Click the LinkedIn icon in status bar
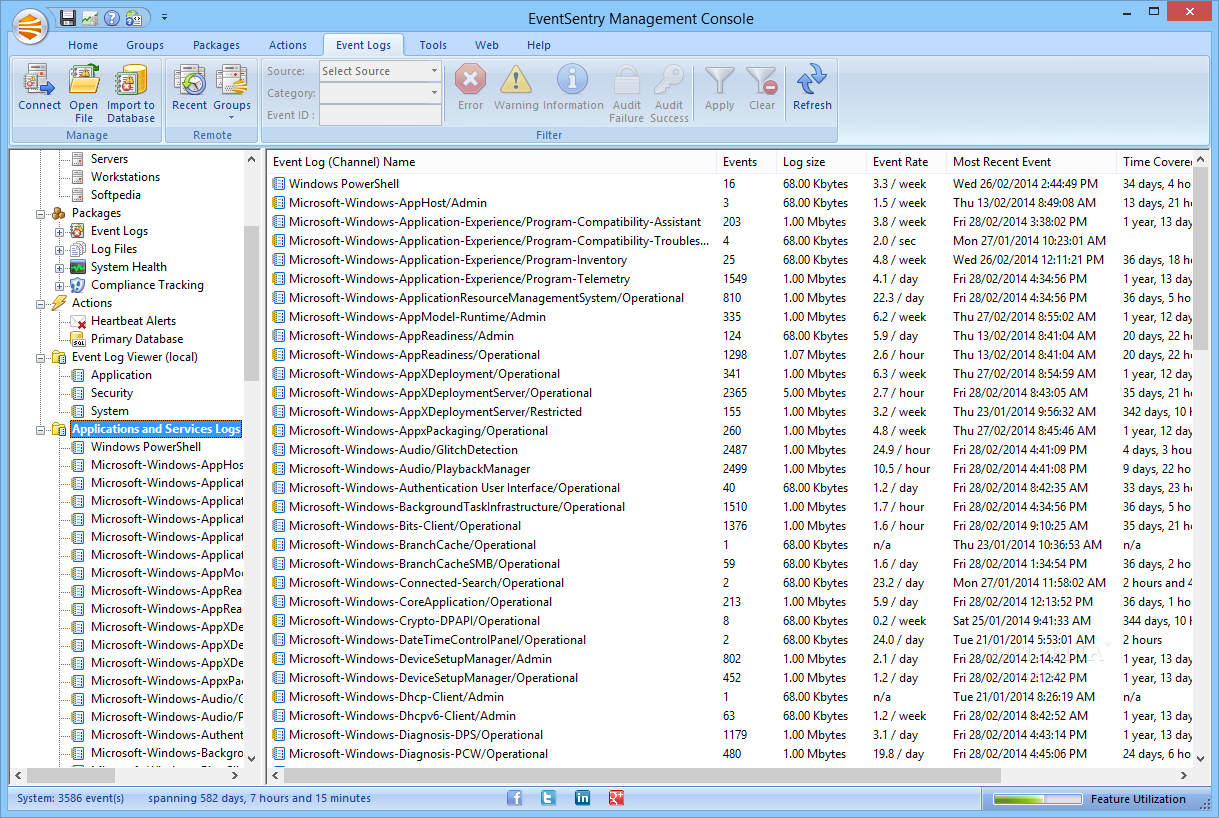This screenshot has width=1219, height=818. (582, 798)
